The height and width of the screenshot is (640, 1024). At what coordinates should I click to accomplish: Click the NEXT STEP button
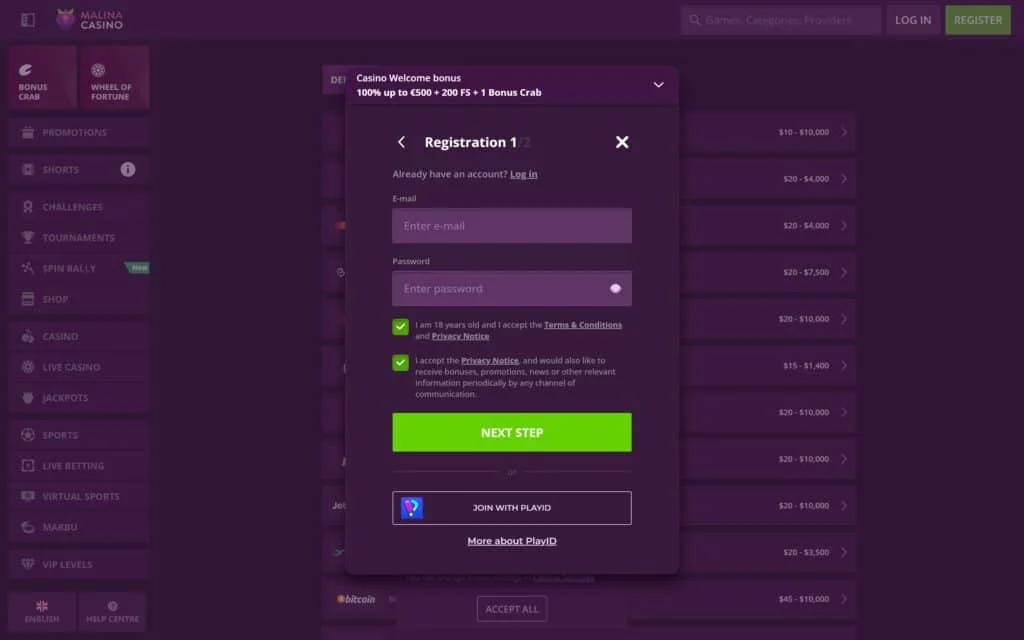tap(512, 432)
